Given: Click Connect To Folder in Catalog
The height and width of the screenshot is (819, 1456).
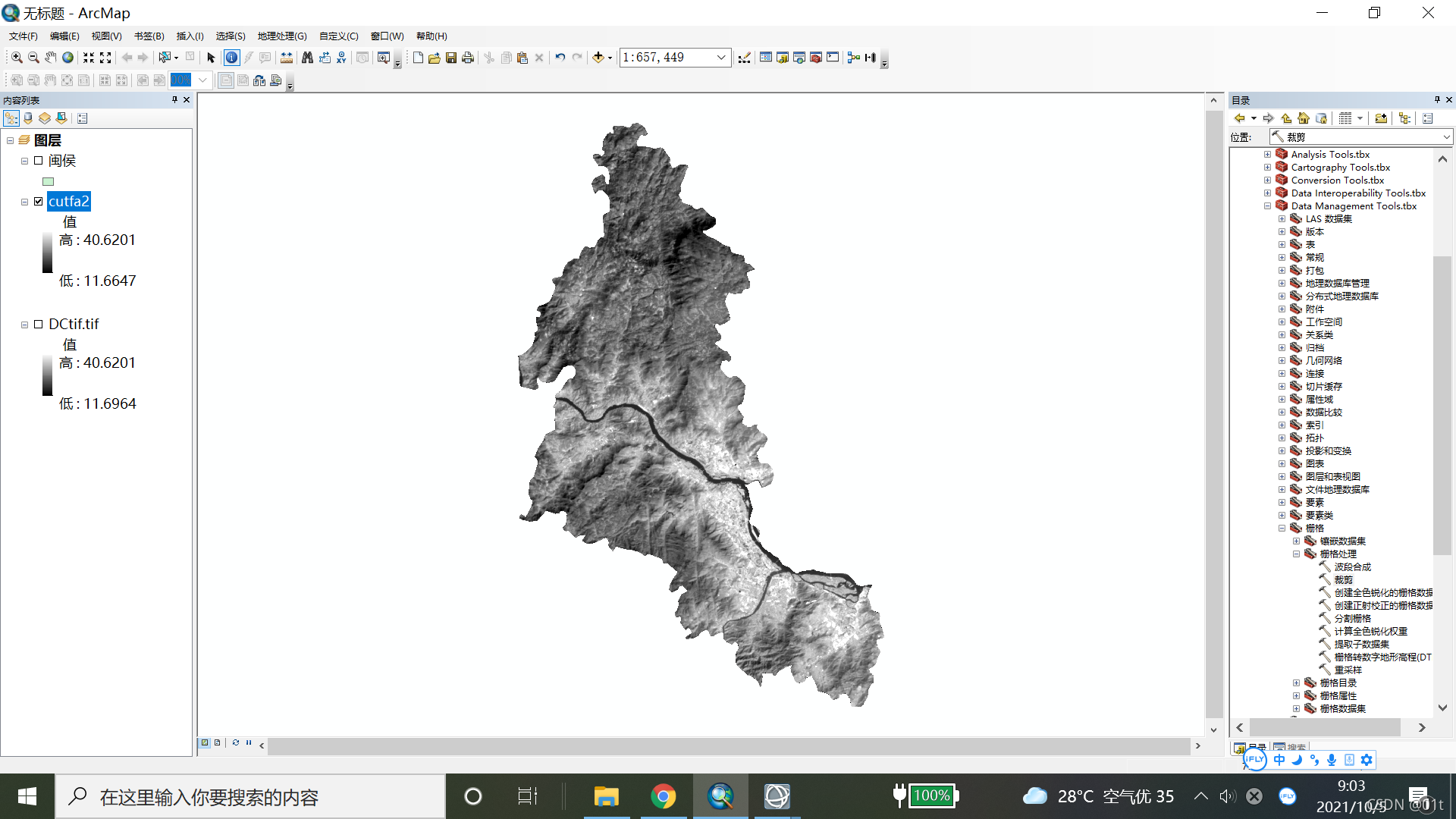Looking at the screenshot, I should pos(1381,118).
